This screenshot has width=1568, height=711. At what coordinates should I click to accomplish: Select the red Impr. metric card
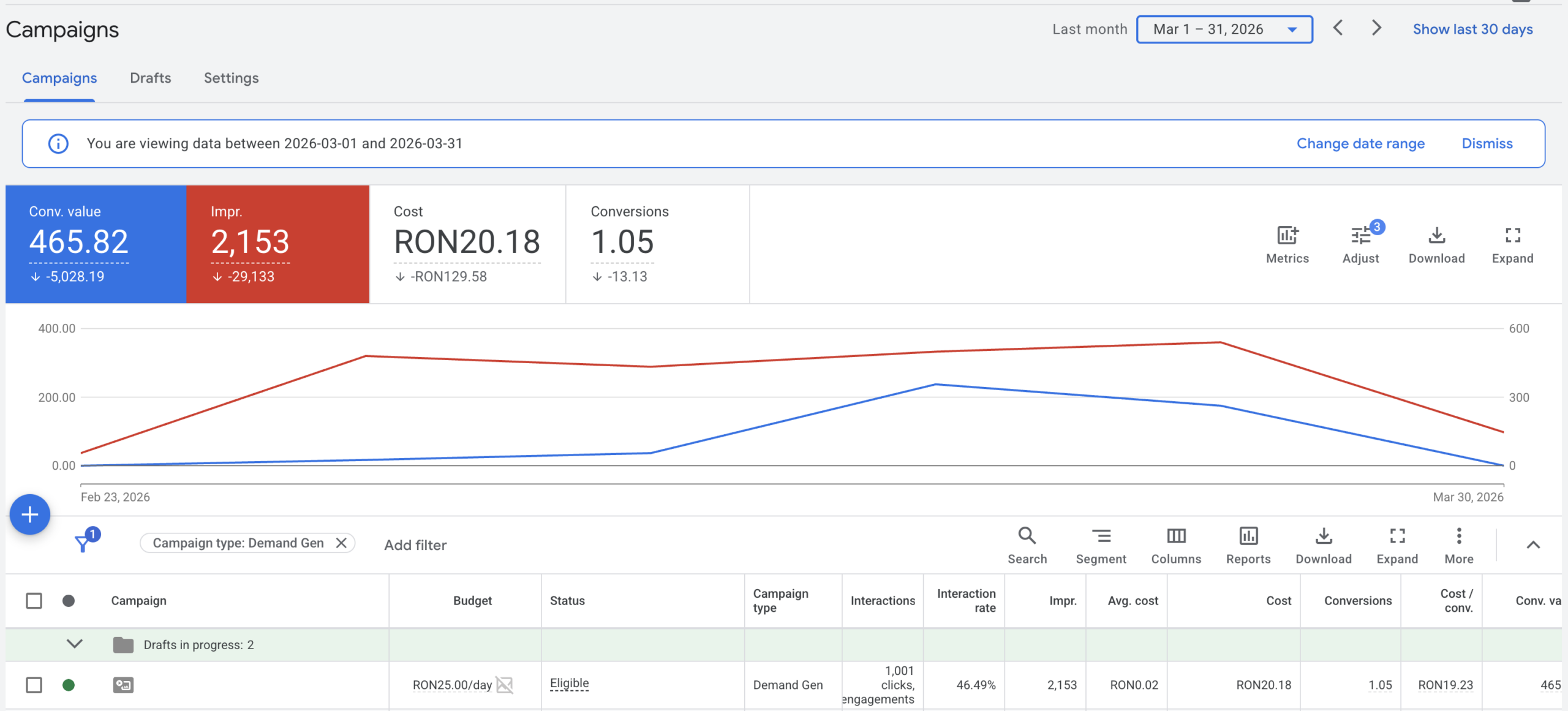(277, 244)
